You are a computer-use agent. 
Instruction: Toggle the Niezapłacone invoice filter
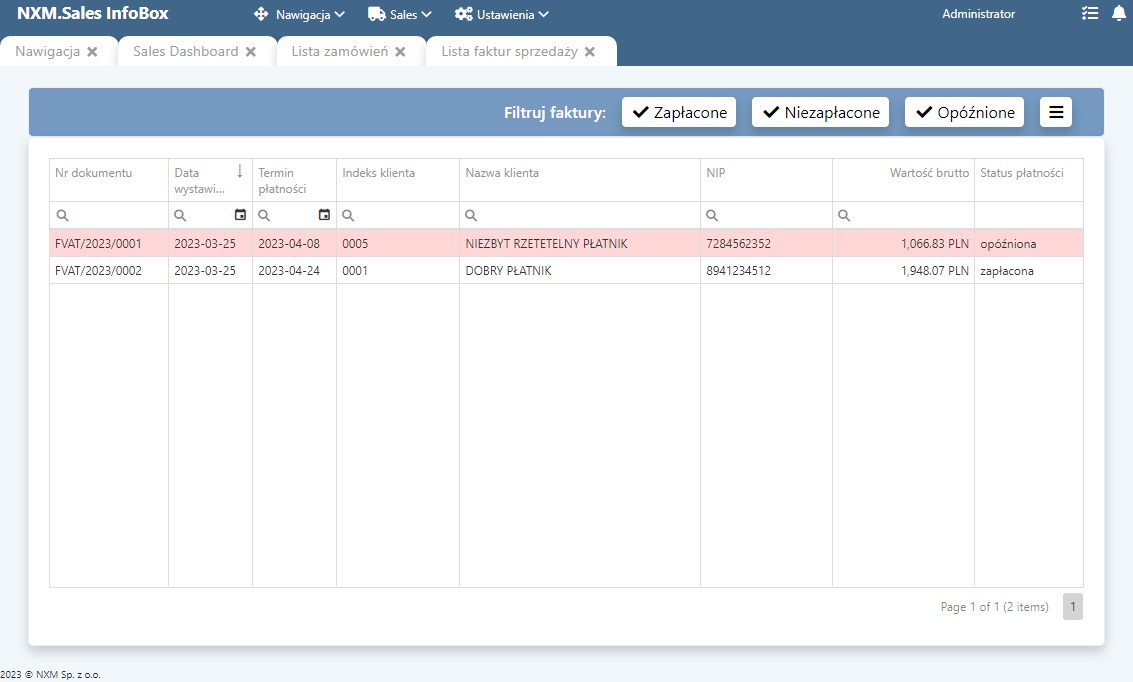821,112
